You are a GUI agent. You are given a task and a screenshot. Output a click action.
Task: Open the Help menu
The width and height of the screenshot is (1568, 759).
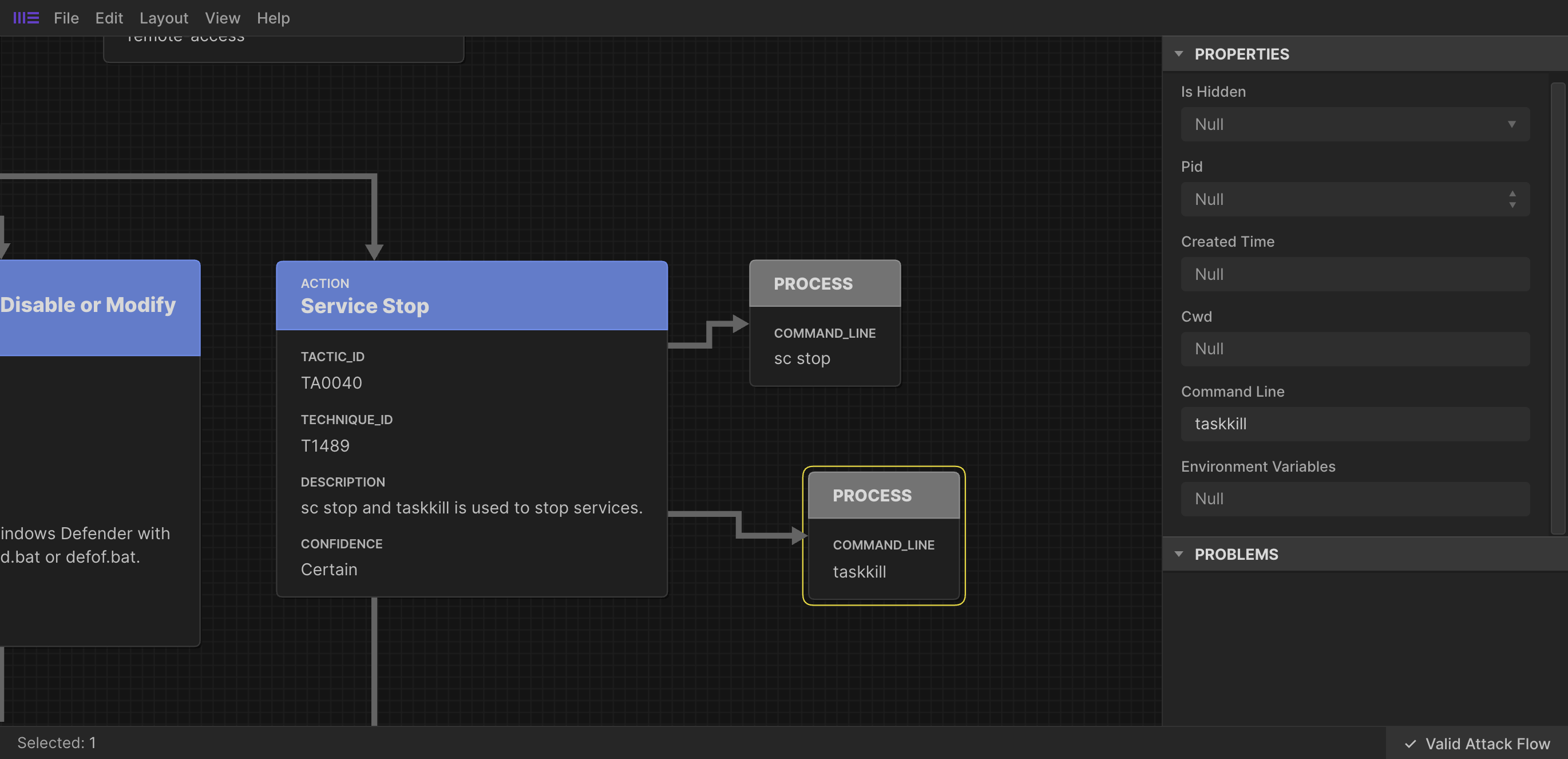[x=273, y=18]
